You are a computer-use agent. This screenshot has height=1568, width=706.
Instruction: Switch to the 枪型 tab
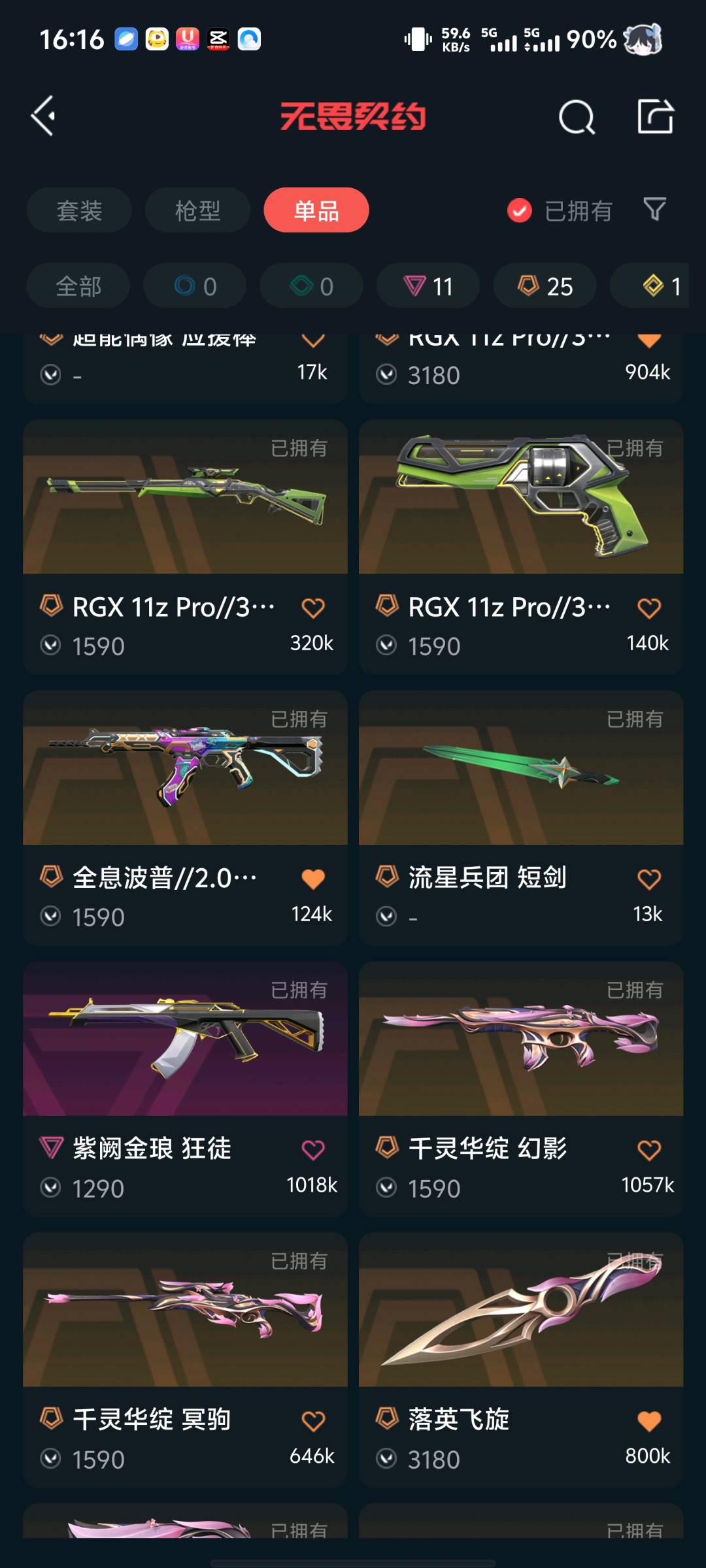[197, 210]
